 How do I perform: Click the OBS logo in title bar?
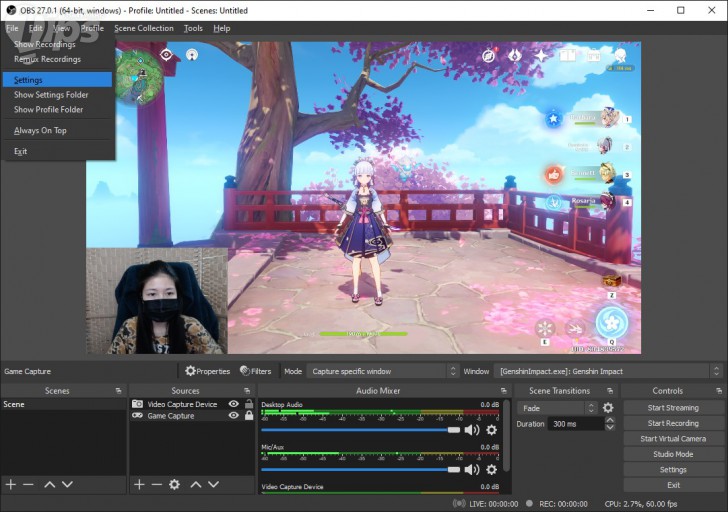pyautogui.click(x=11, y=10)
